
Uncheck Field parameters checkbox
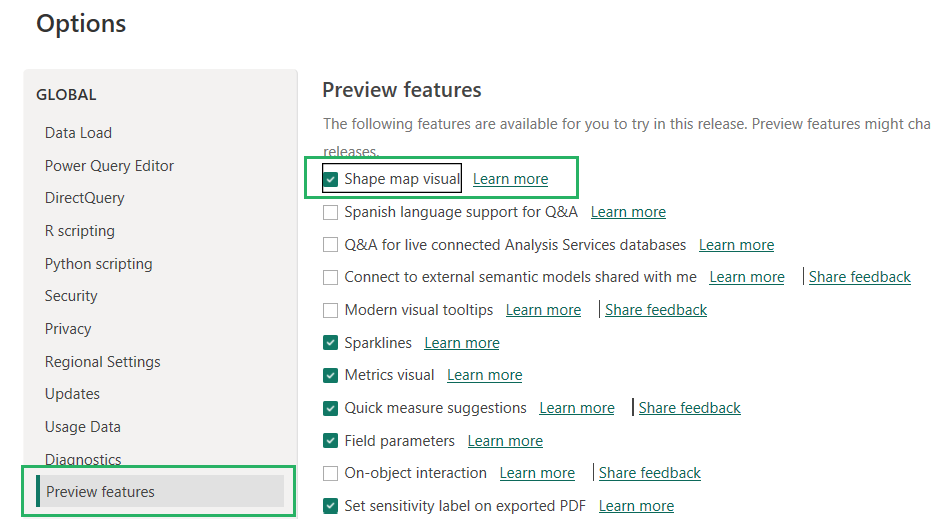click(331, 441)
